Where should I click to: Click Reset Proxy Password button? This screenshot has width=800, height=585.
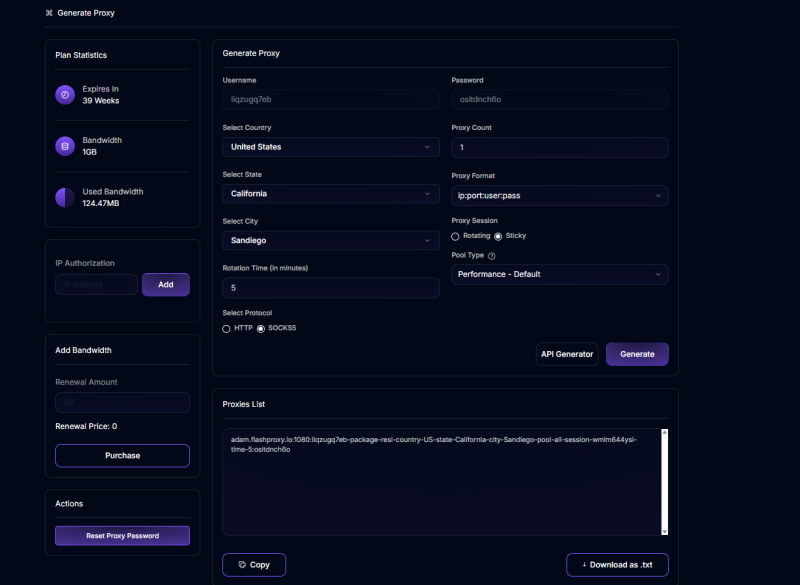point(122,536)
